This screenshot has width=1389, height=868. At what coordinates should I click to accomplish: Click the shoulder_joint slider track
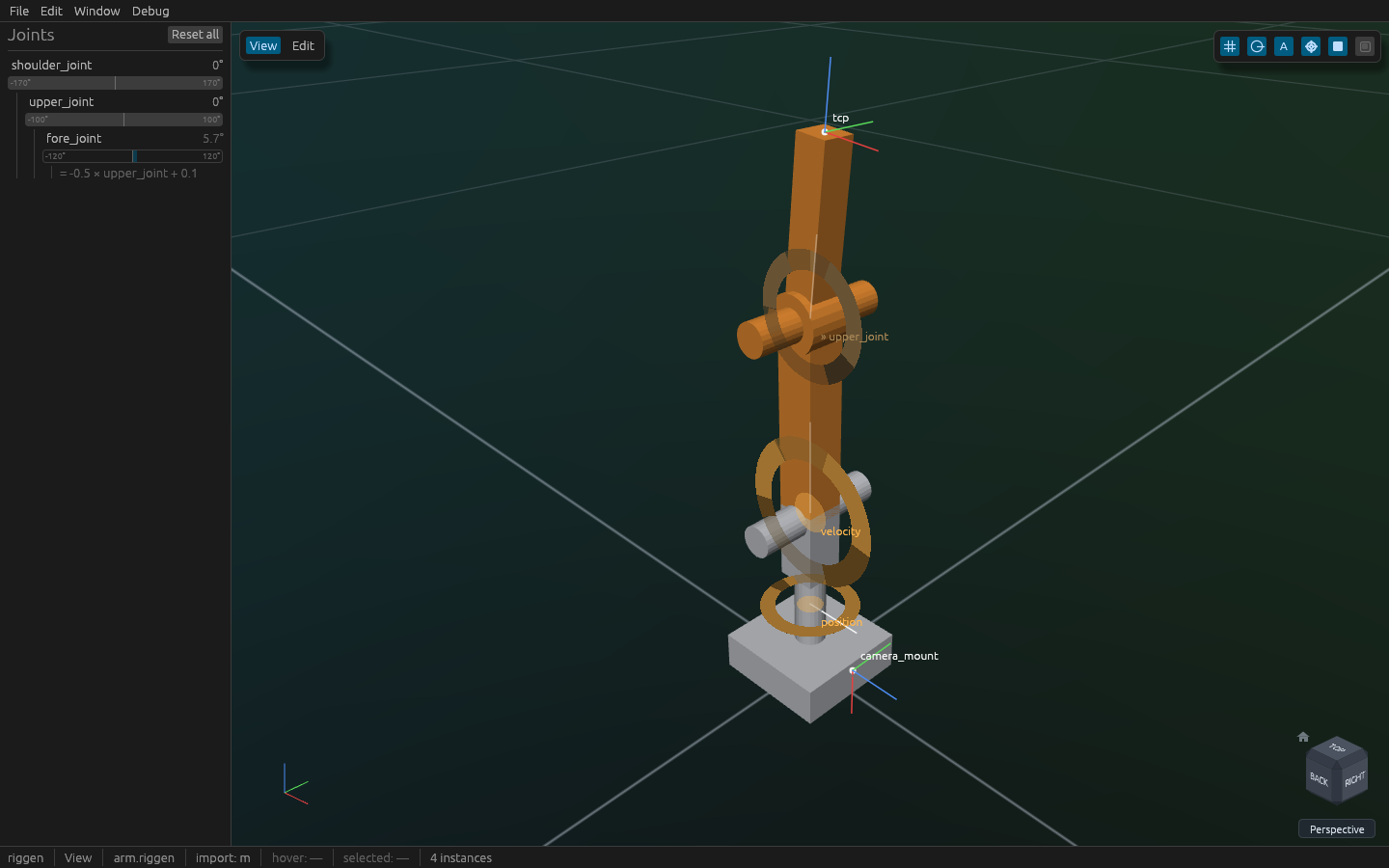click(115, 83)
